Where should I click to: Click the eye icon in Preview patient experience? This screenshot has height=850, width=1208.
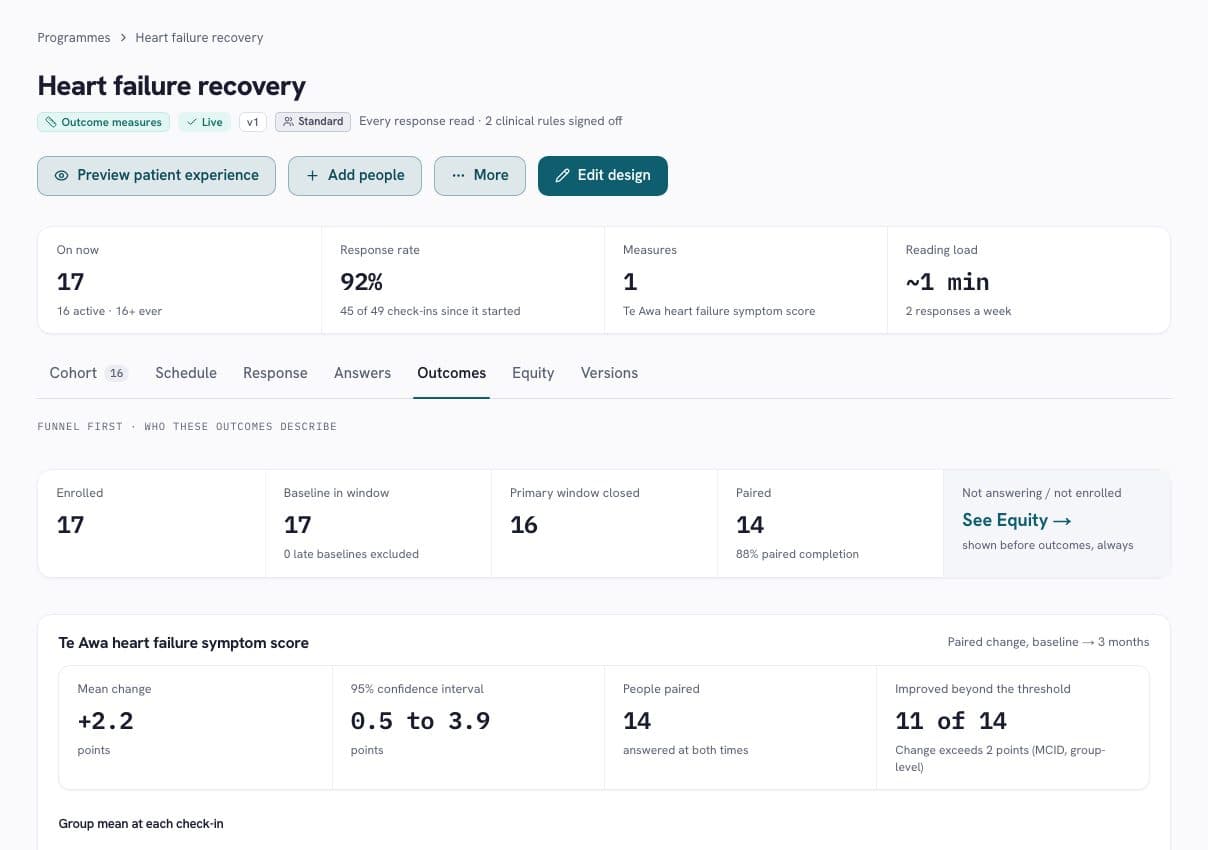pyautogui.click(x=61, y=175)
